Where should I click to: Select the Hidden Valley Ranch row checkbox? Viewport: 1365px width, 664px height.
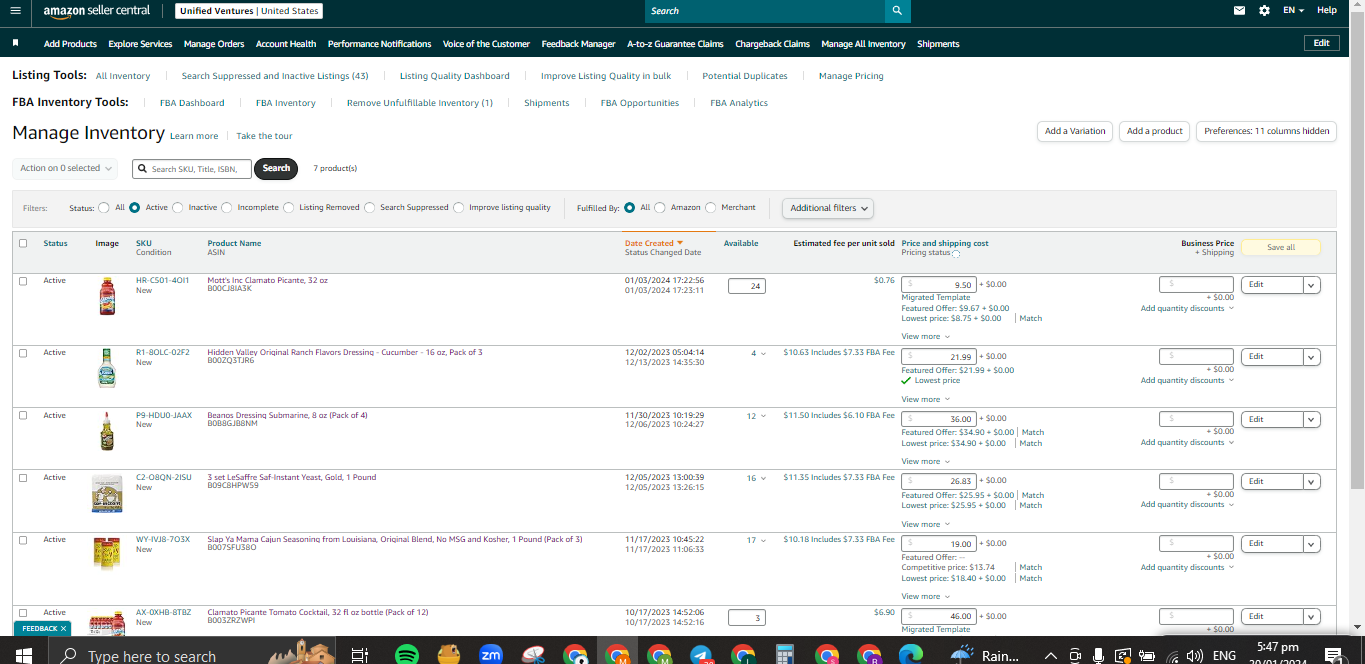point(23,353)
